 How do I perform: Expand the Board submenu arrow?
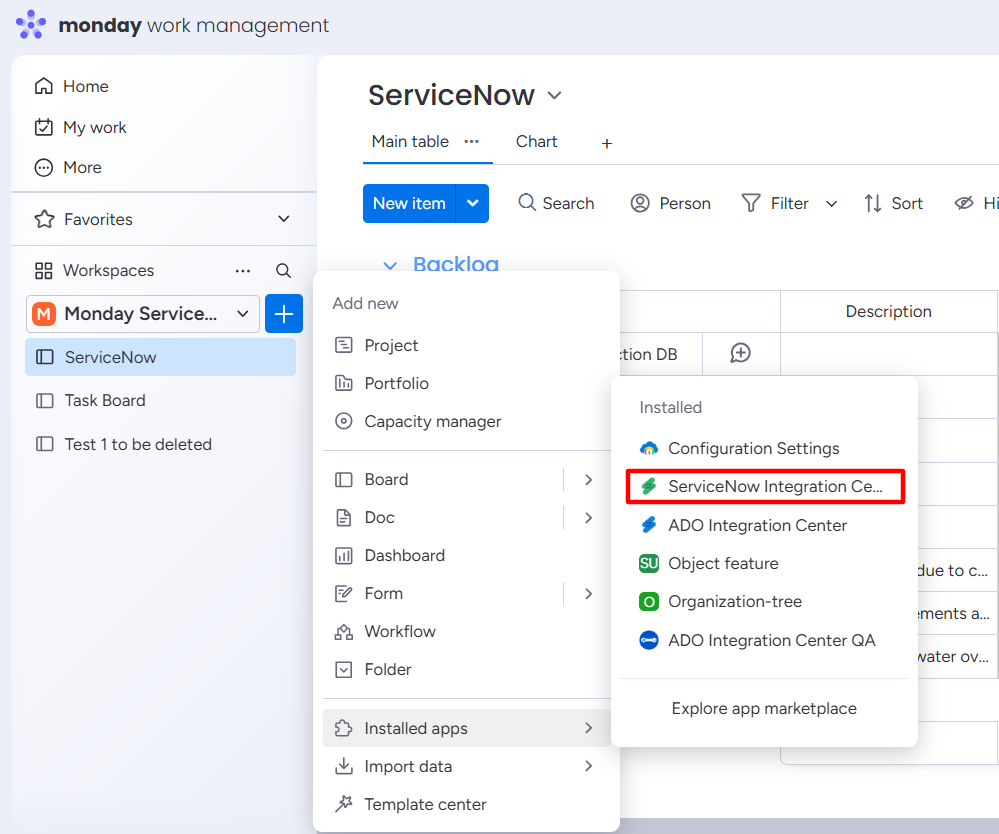point(588,480)
